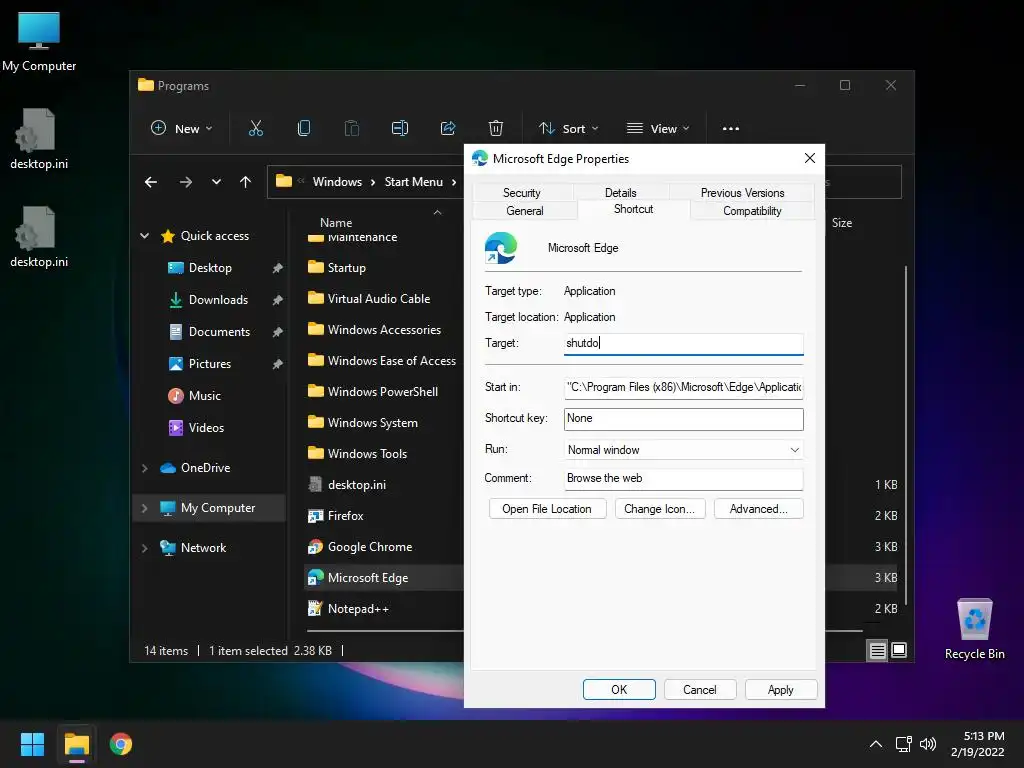Go up one folder level
Screen dimensions: 1024x768
tap(246, 182)
